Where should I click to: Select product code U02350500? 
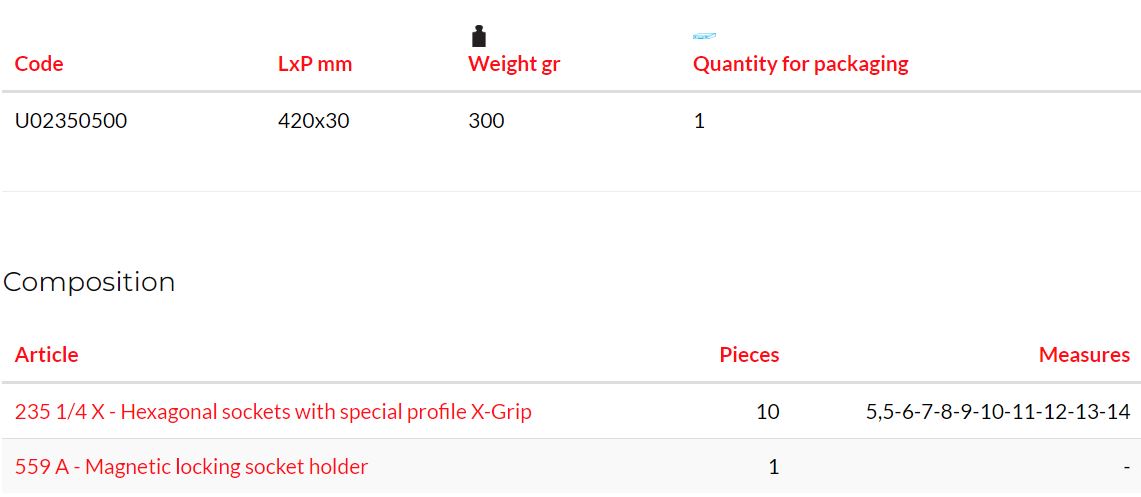tap(71, 121)
